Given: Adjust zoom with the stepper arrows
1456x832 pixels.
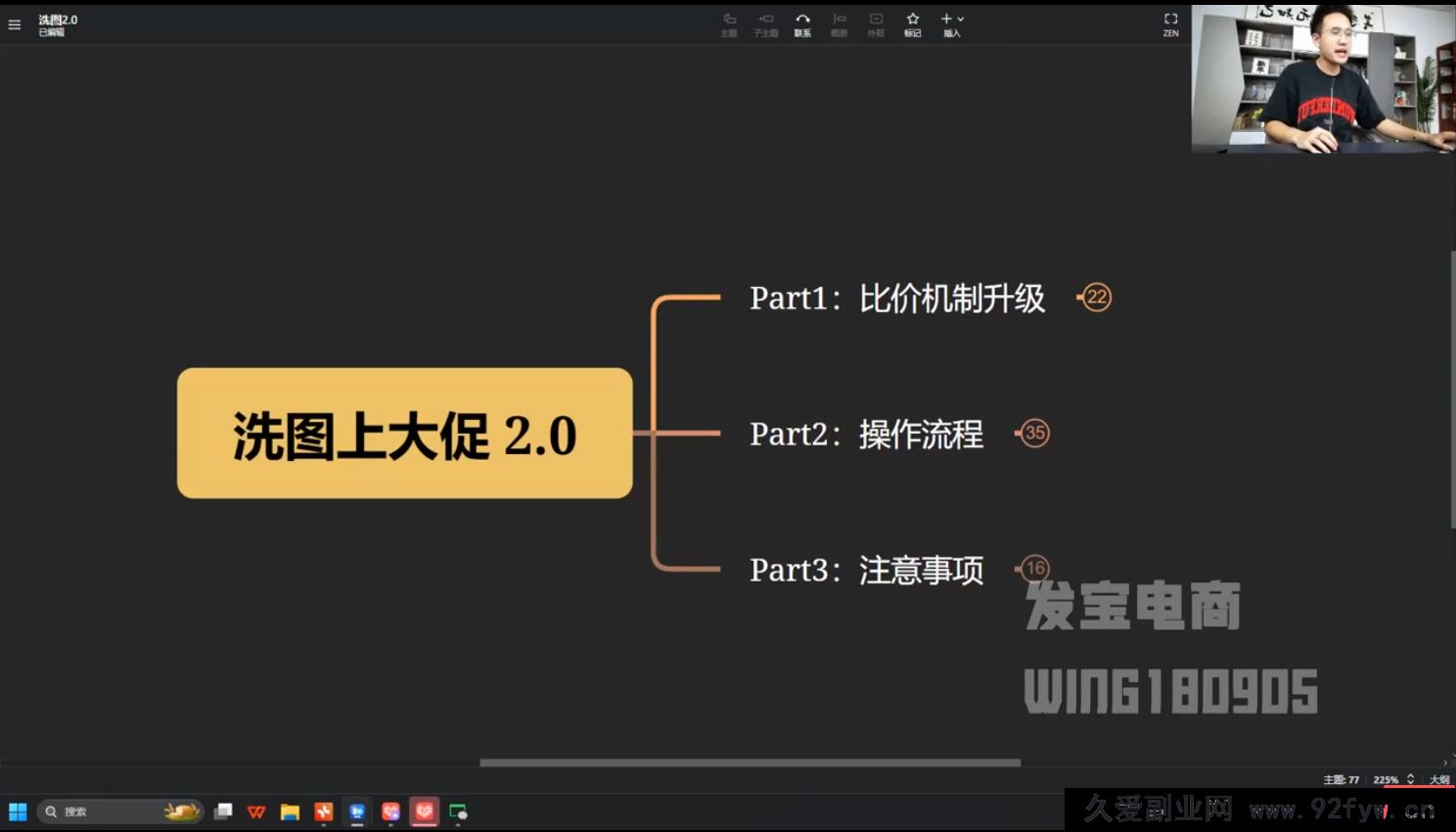Looking at the screenshot, I should point(1411,779).
